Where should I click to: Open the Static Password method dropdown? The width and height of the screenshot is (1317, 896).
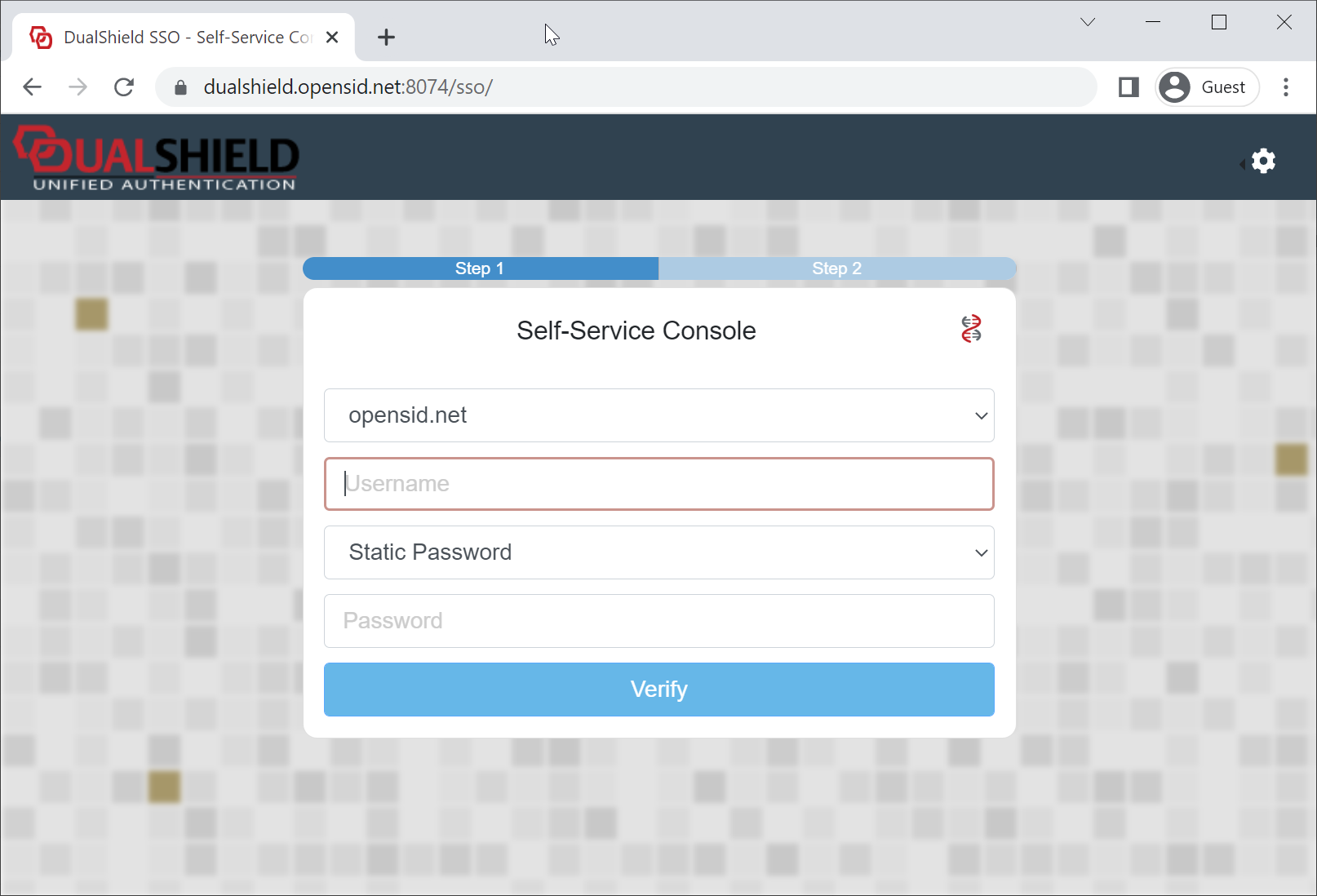tap(658, 552)
